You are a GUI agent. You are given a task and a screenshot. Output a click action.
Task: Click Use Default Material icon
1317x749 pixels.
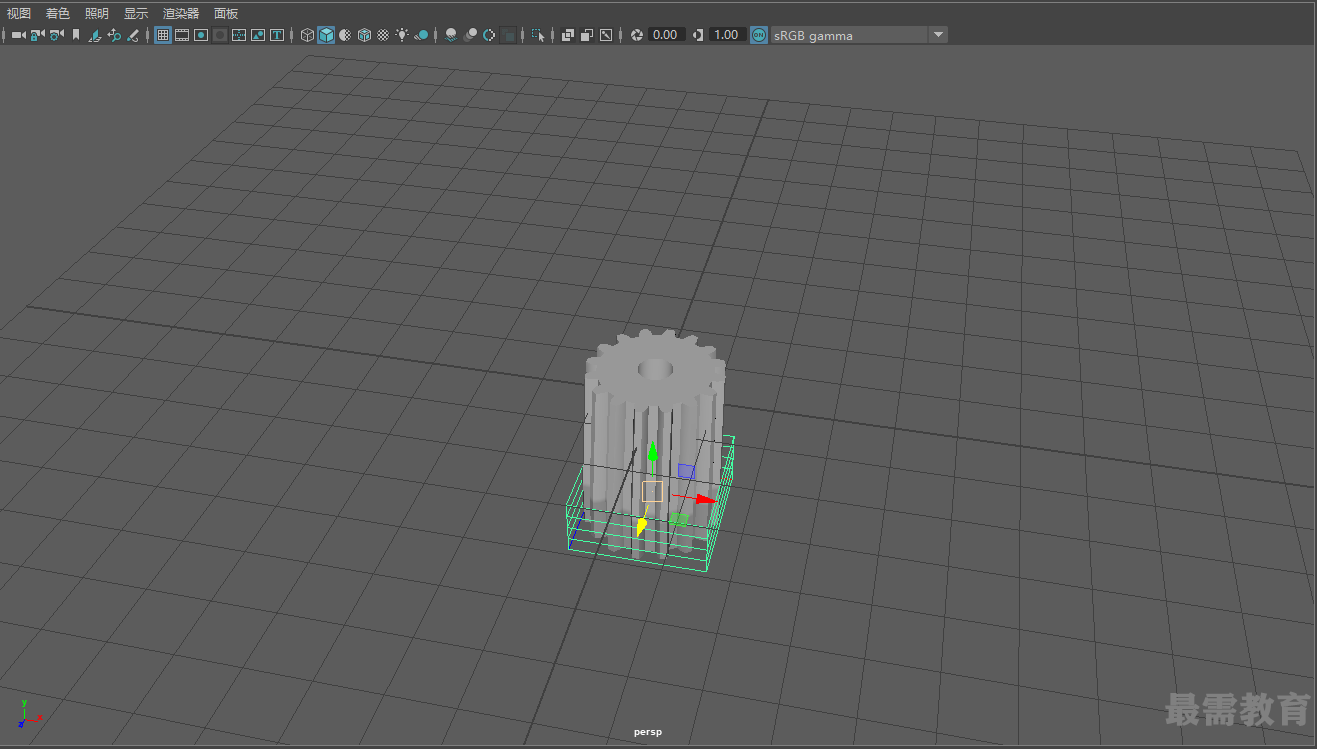[x=345, y=35]
